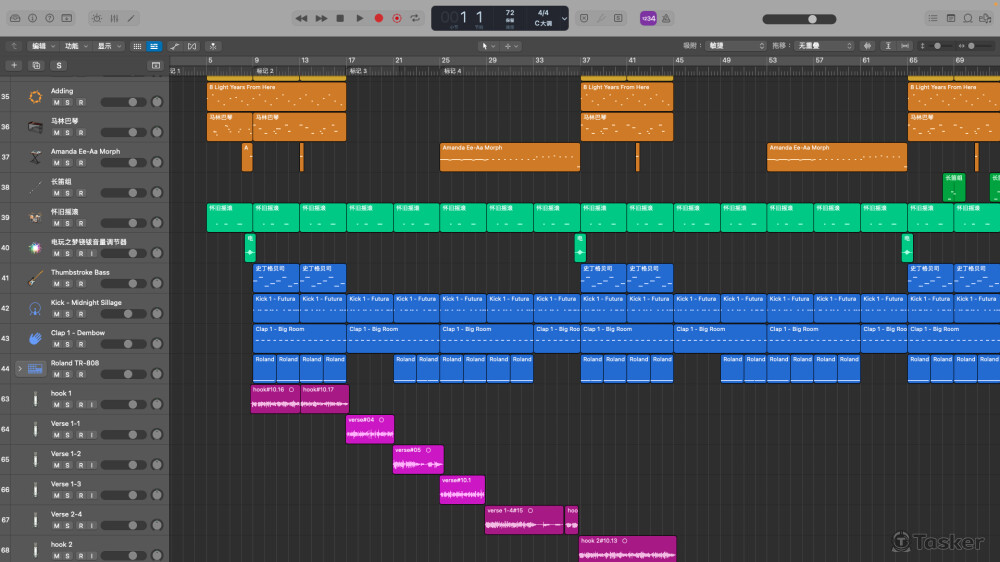1000x562 pixels.
Task: Select the verse#04 audio region
Action: tap(370, 429)
